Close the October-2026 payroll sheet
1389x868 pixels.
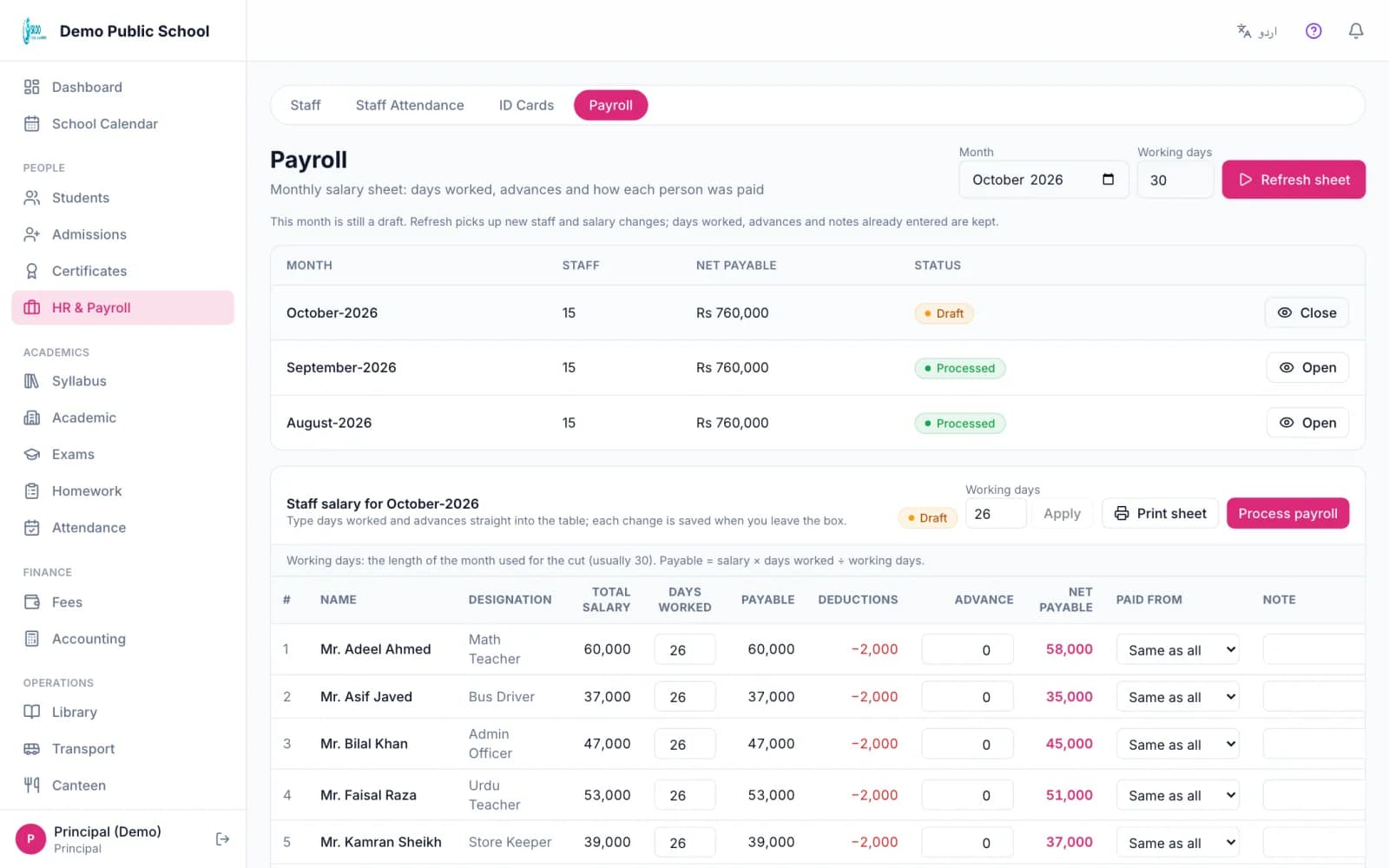1307,312
